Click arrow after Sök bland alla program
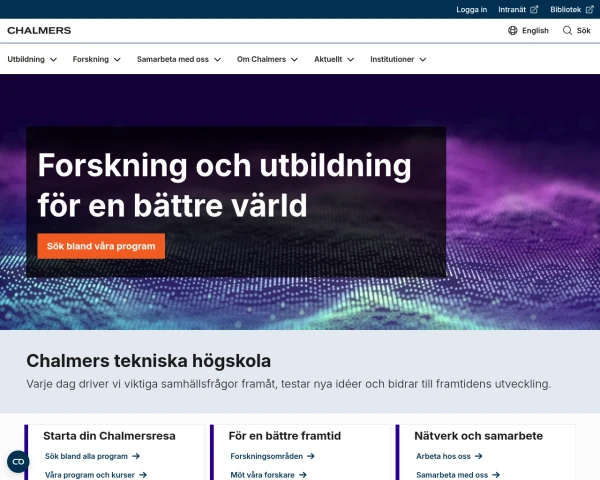 click(136, 456)
